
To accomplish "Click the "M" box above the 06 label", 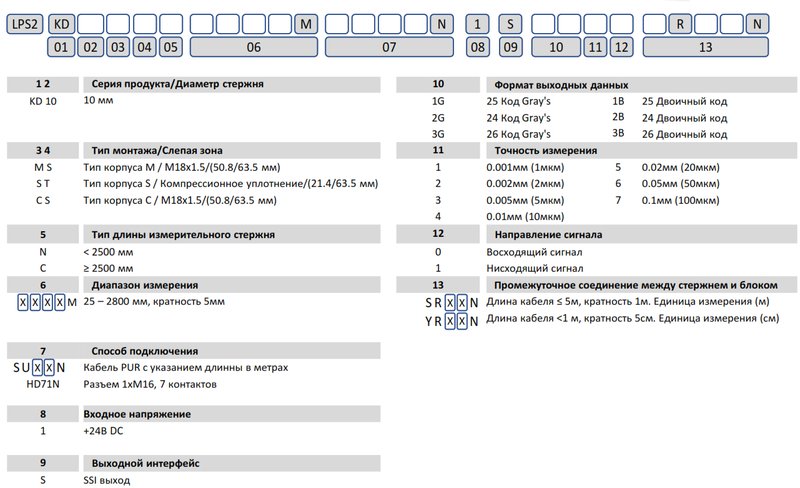I will [306, 24].
